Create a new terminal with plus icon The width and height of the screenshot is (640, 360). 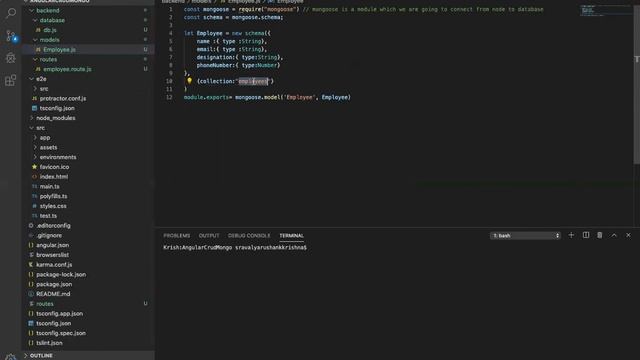tap(571, 235)
